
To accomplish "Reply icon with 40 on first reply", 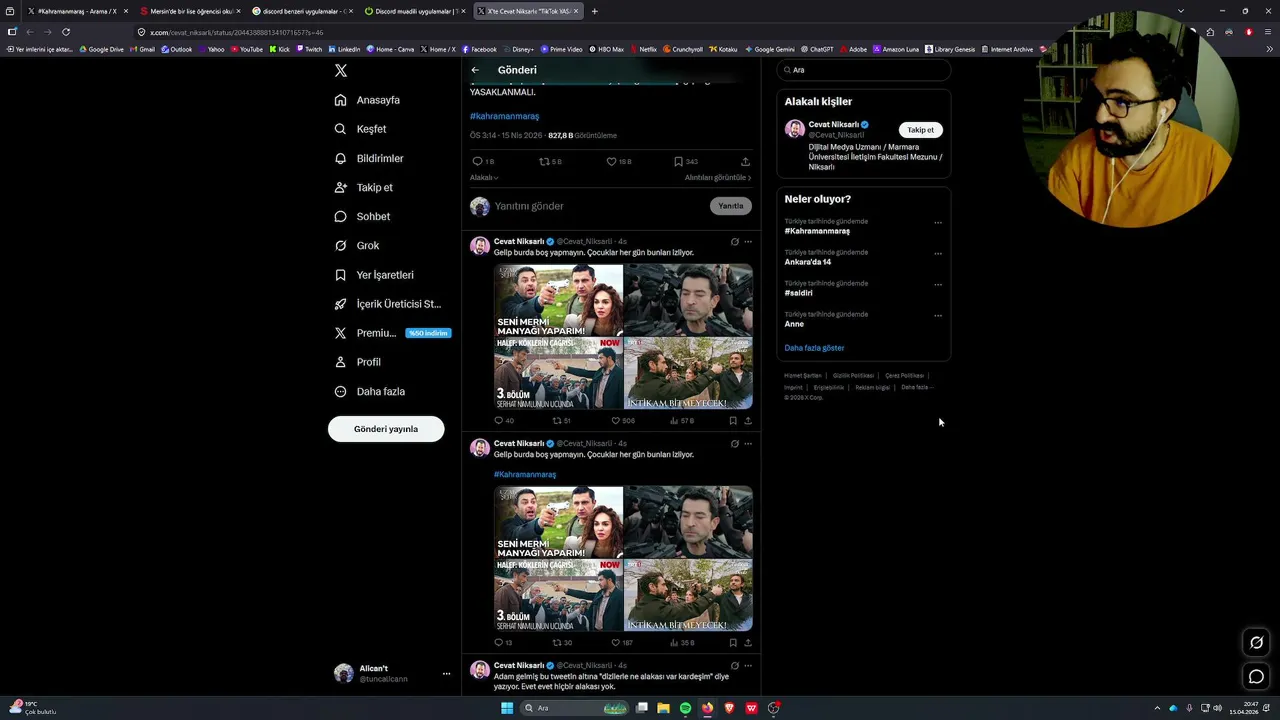I will tap(499, 421).
